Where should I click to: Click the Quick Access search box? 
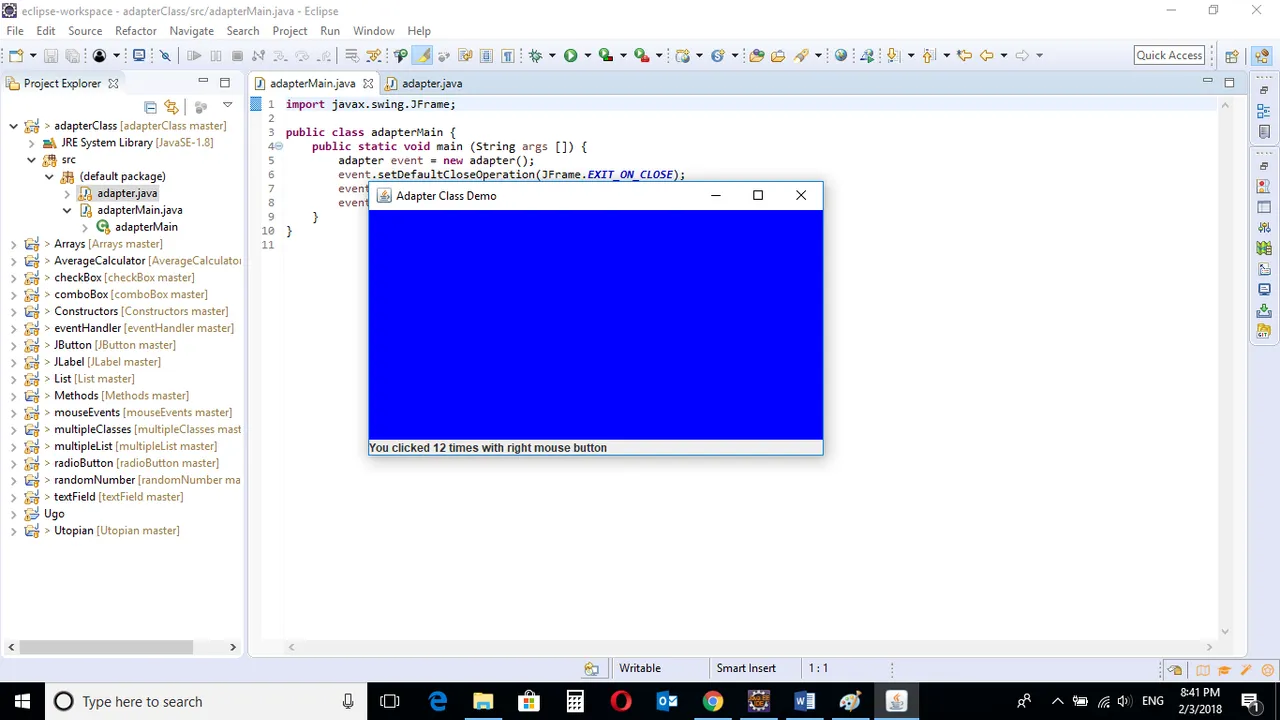1169,56
